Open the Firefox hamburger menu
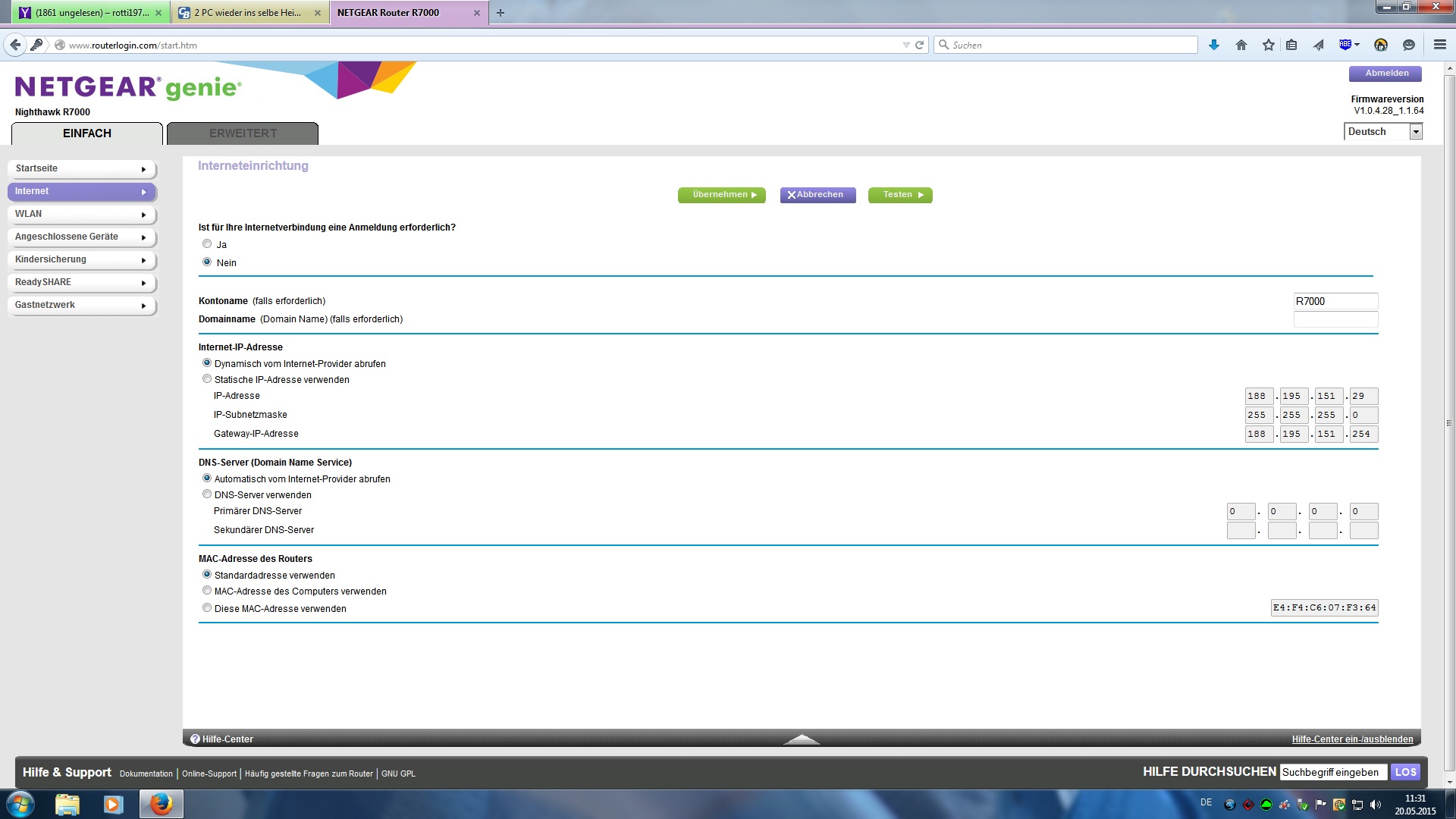The image size is (1456, 819). [1439, 45]
